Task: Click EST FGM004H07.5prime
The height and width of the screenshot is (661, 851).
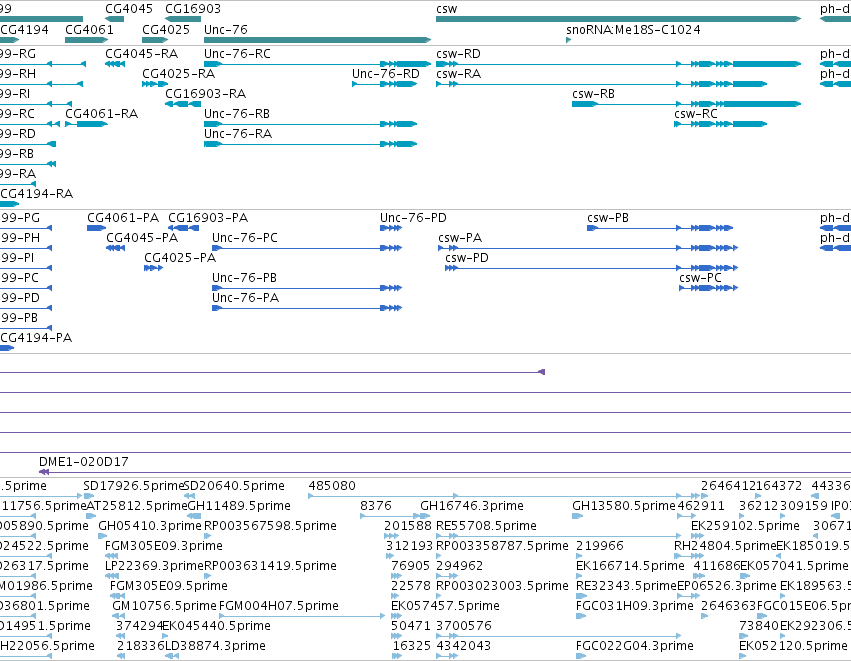Action: 302,616
